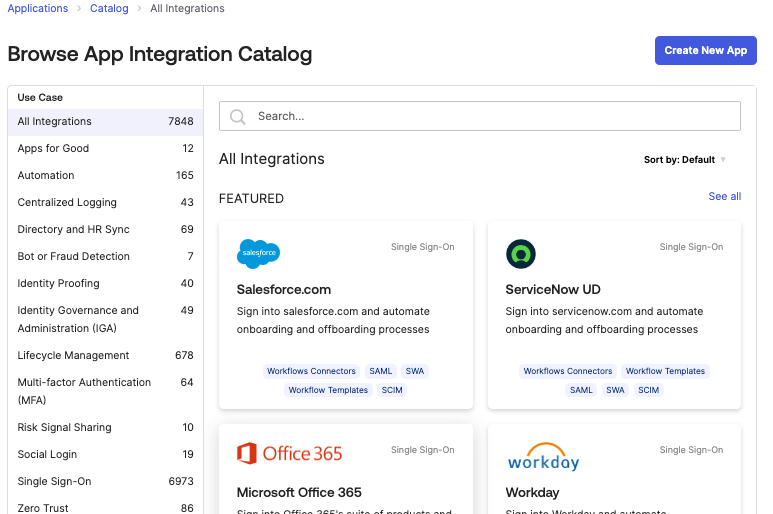Select the Automation category
The width and height of the screenshot is (773, 514).
(x=105, y=175)
